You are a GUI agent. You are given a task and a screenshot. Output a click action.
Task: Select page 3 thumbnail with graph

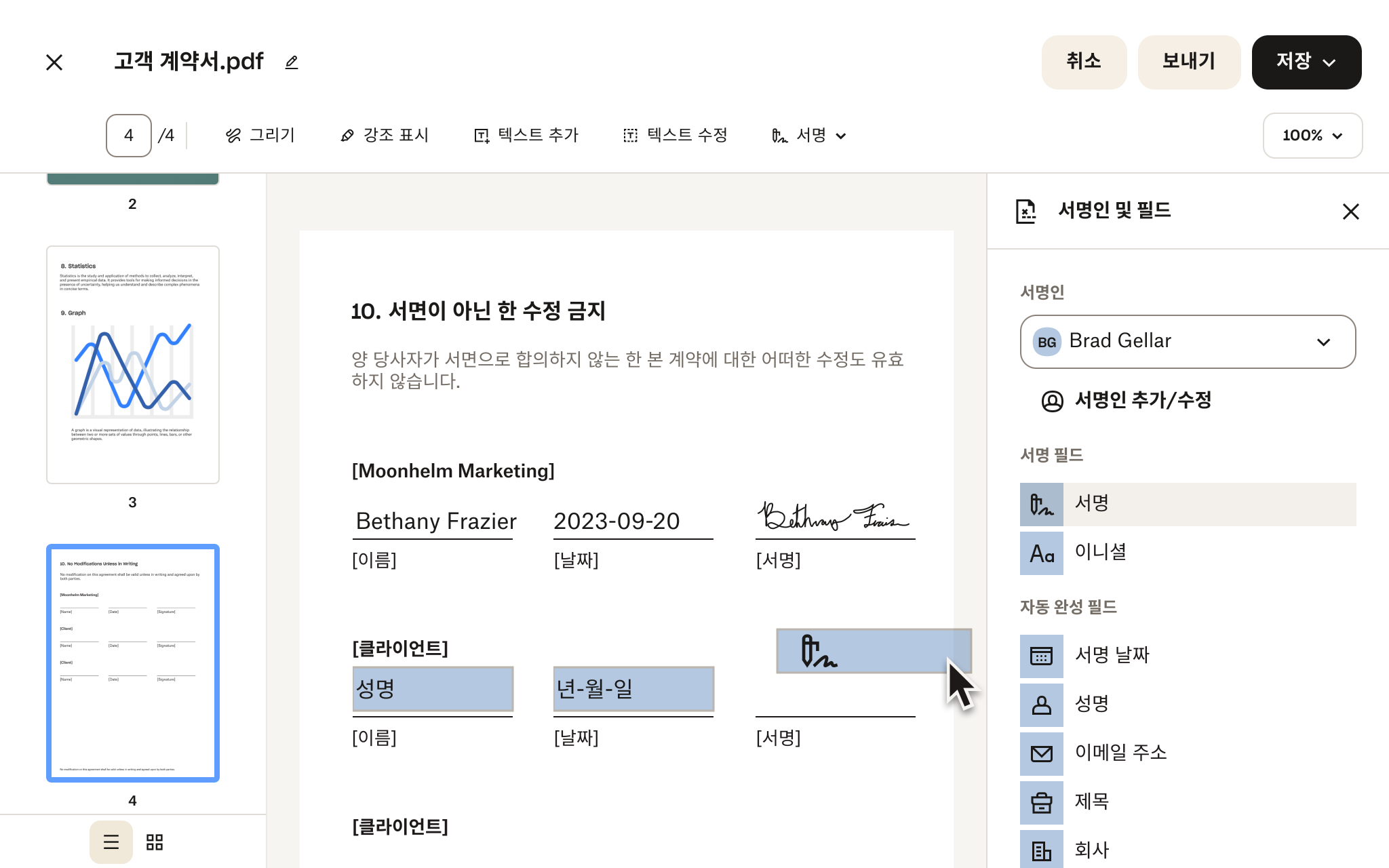(x=133, y=365)
